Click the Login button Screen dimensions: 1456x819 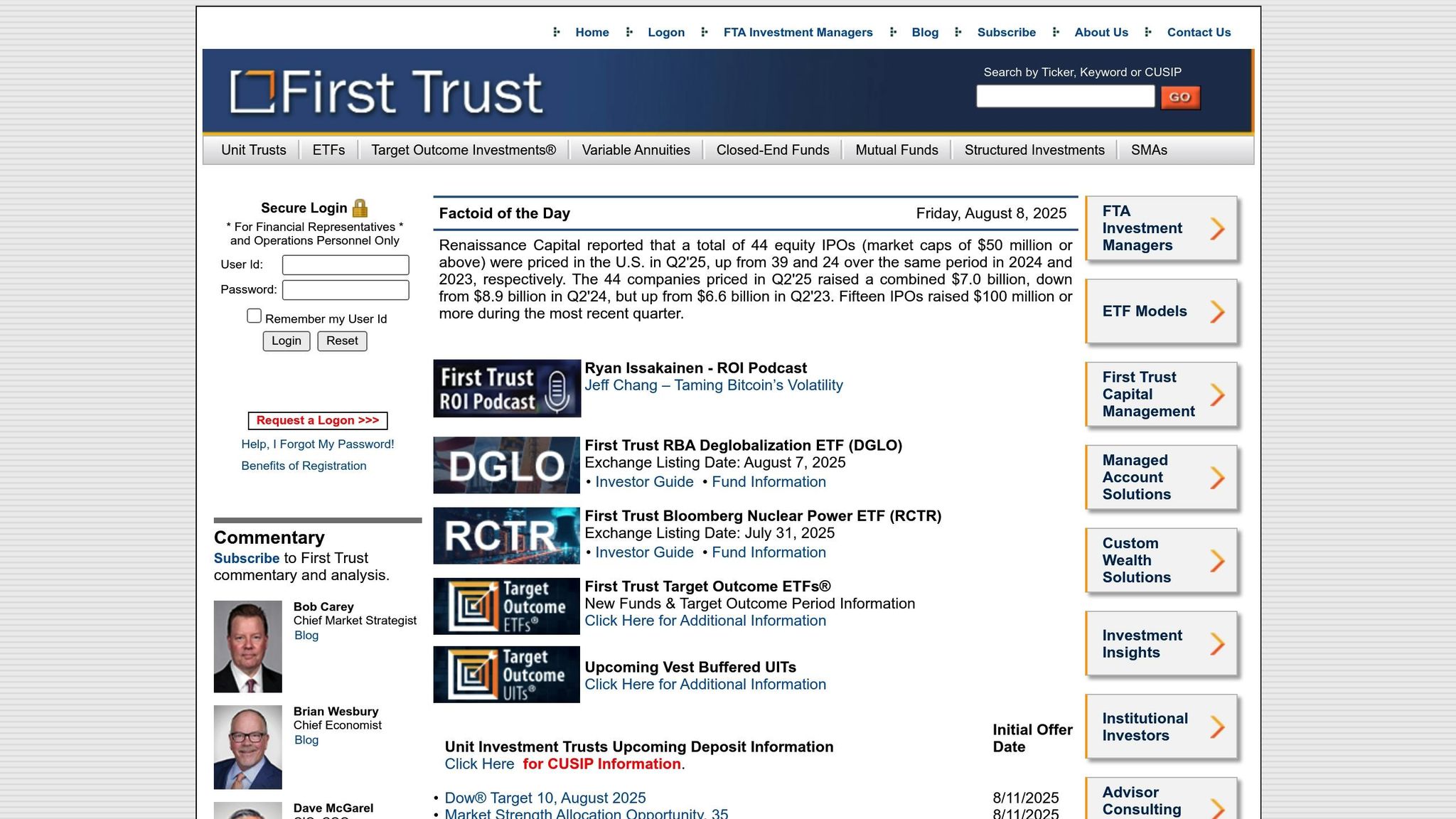286,341
